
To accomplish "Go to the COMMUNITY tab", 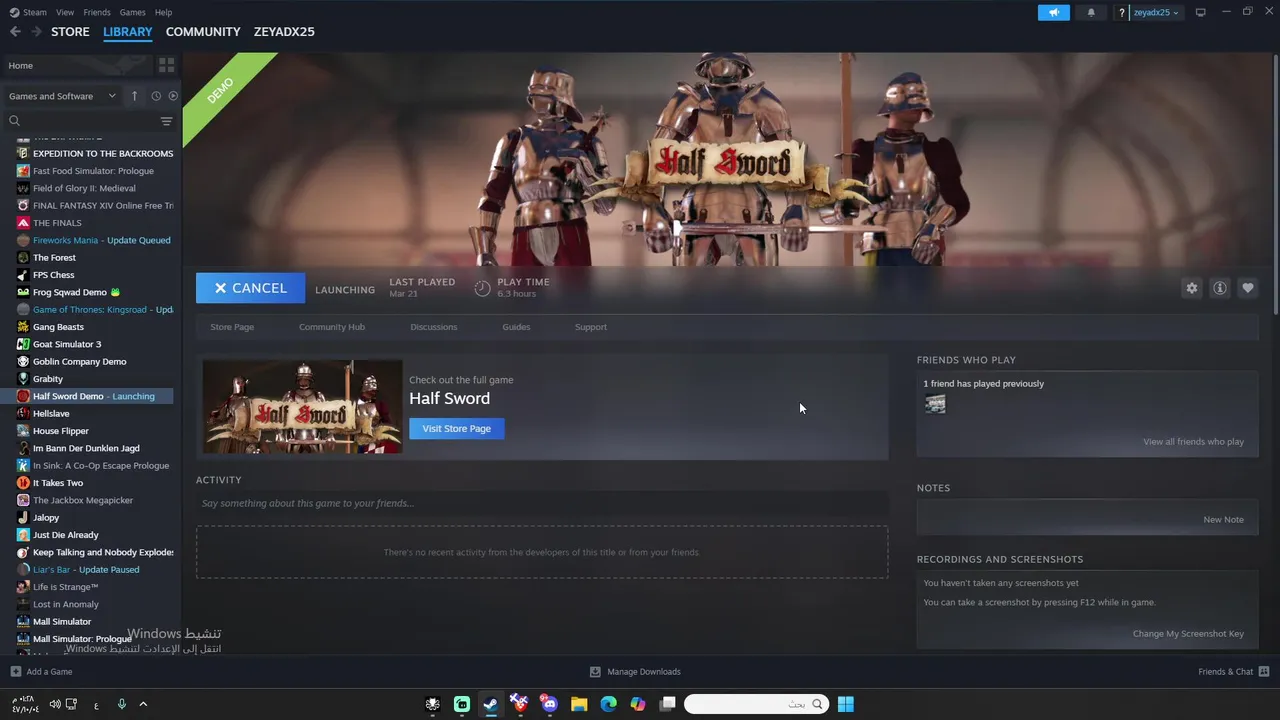I will (x=203, y=32).
